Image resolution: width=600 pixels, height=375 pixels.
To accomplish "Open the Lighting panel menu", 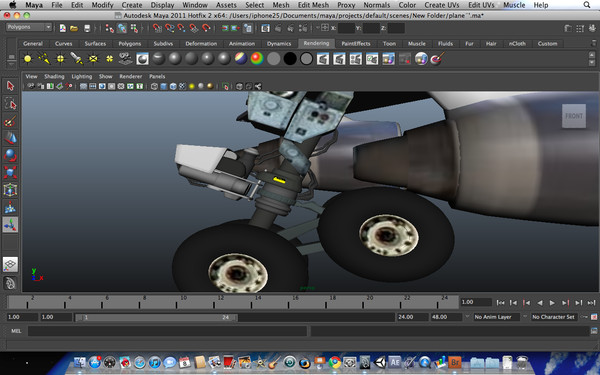I will [x=82, y=77].
